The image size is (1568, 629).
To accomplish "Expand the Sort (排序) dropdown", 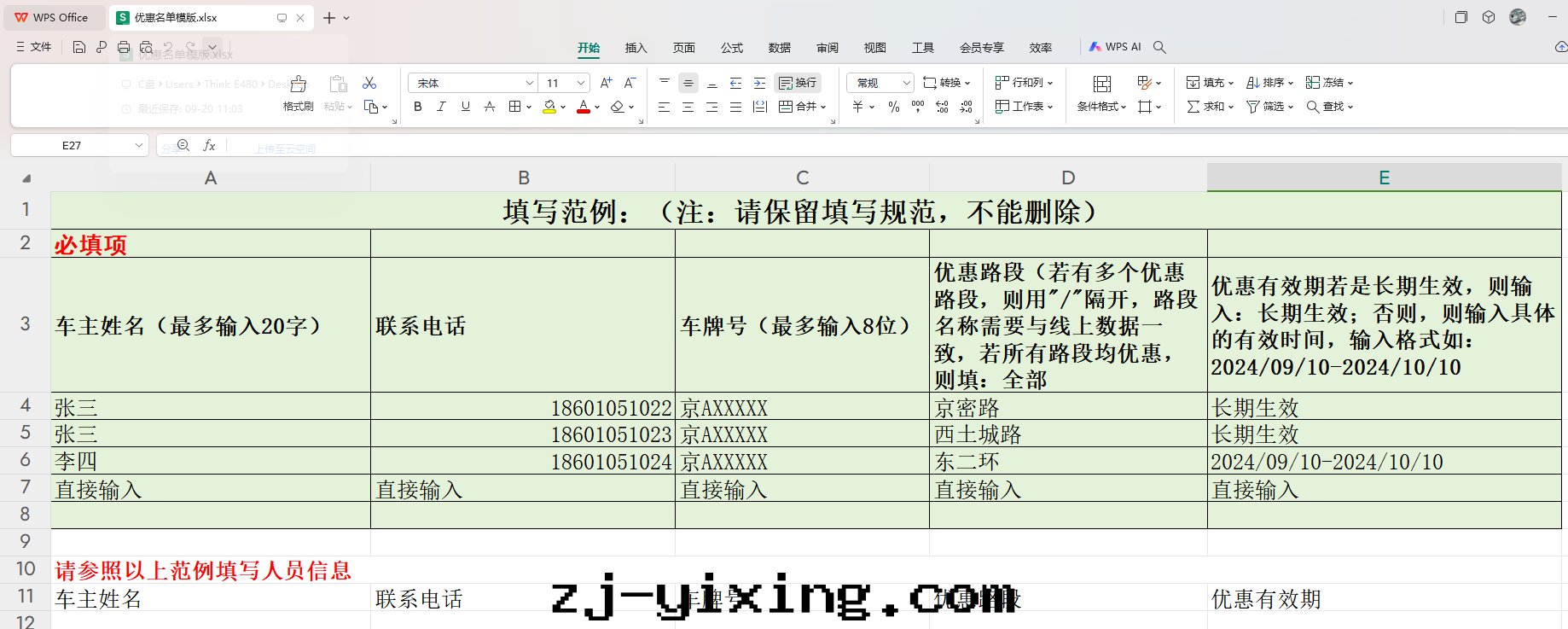I will [1291, 83].
